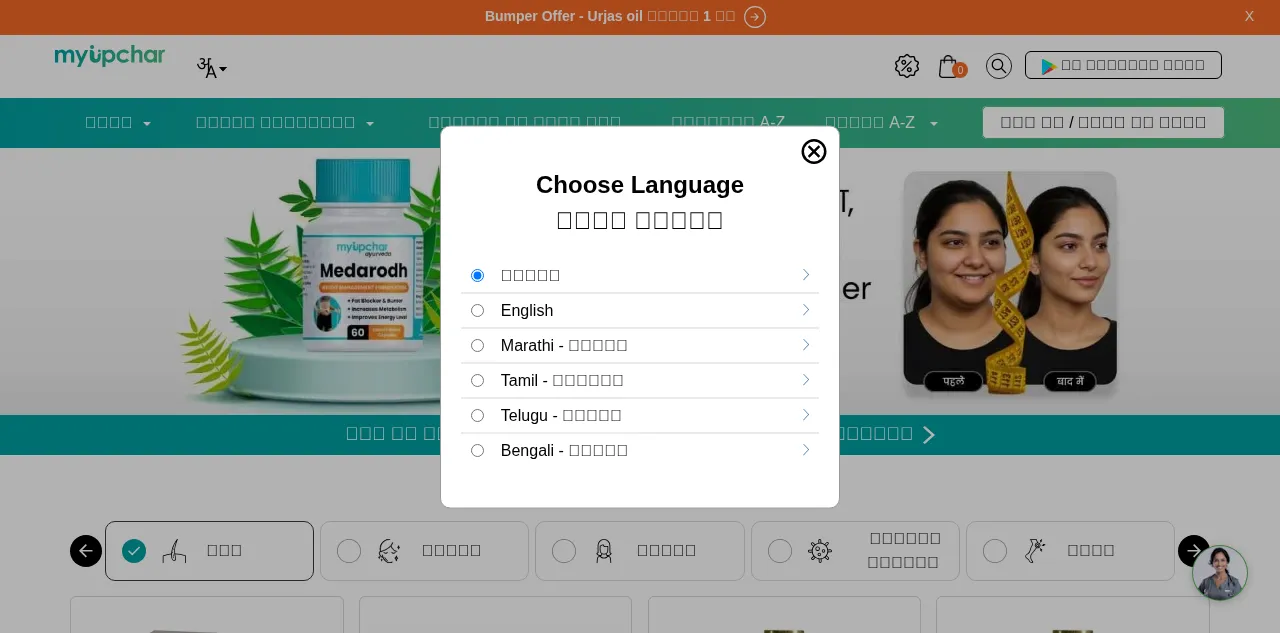The width and height of the screenshot is (1280, 633).
Task: Click the teal strip below the banner
Action: point(640,435)
